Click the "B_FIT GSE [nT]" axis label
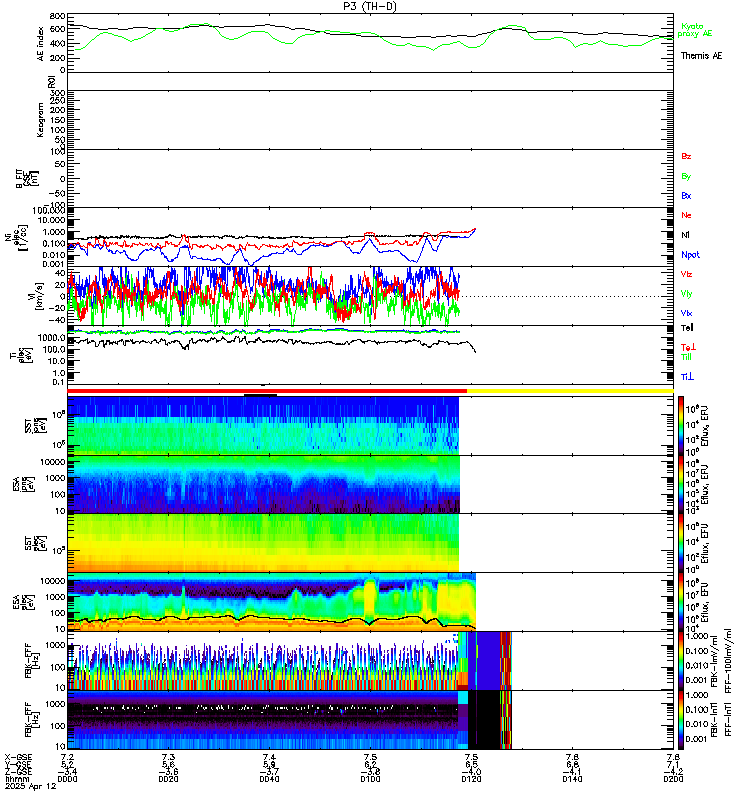The image size is (750, 800). click(x=27, y=179)
